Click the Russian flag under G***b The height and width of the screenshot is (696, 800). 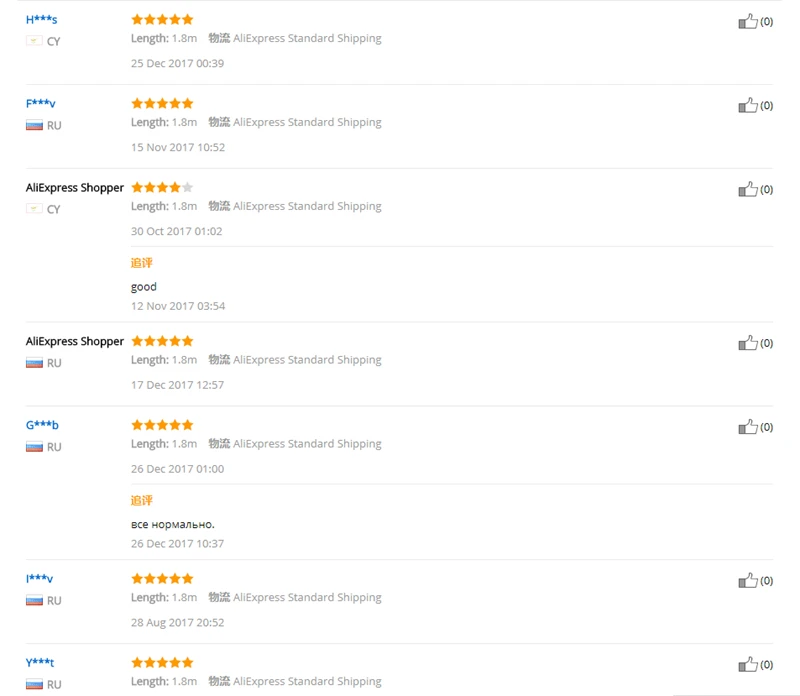coord(34,447)
